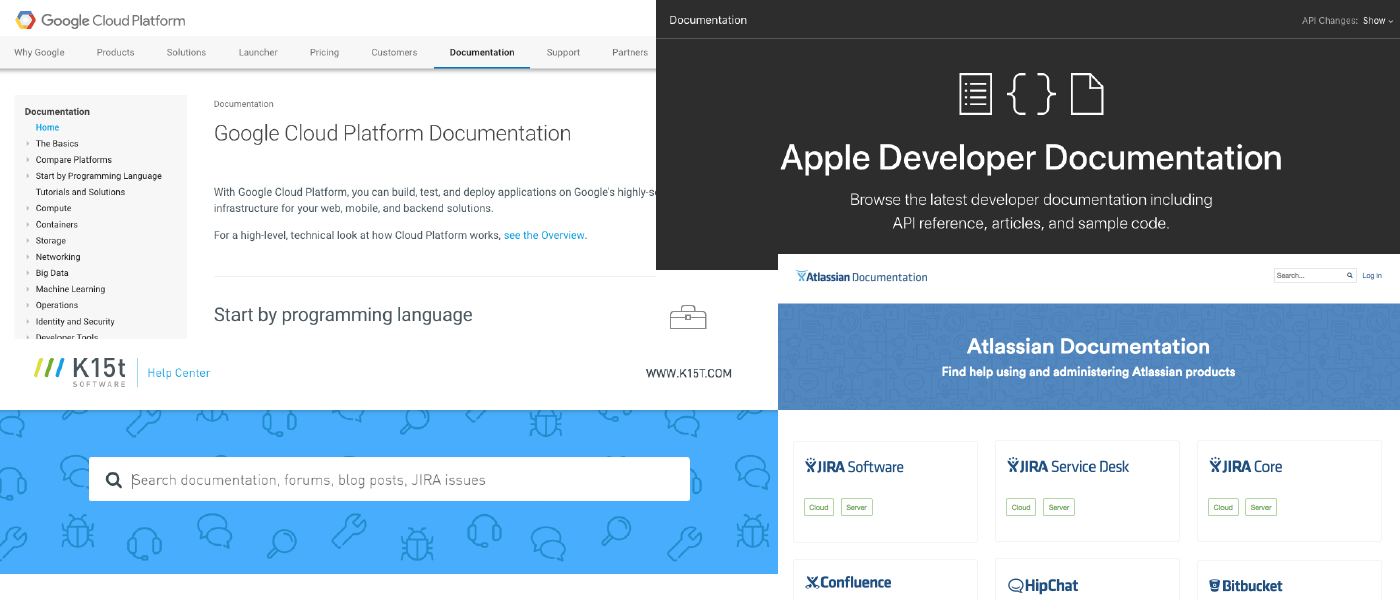Open the Pricing tab in Google nav
The width and height of the screenshot is (1400, 600).
click(324, 52)
